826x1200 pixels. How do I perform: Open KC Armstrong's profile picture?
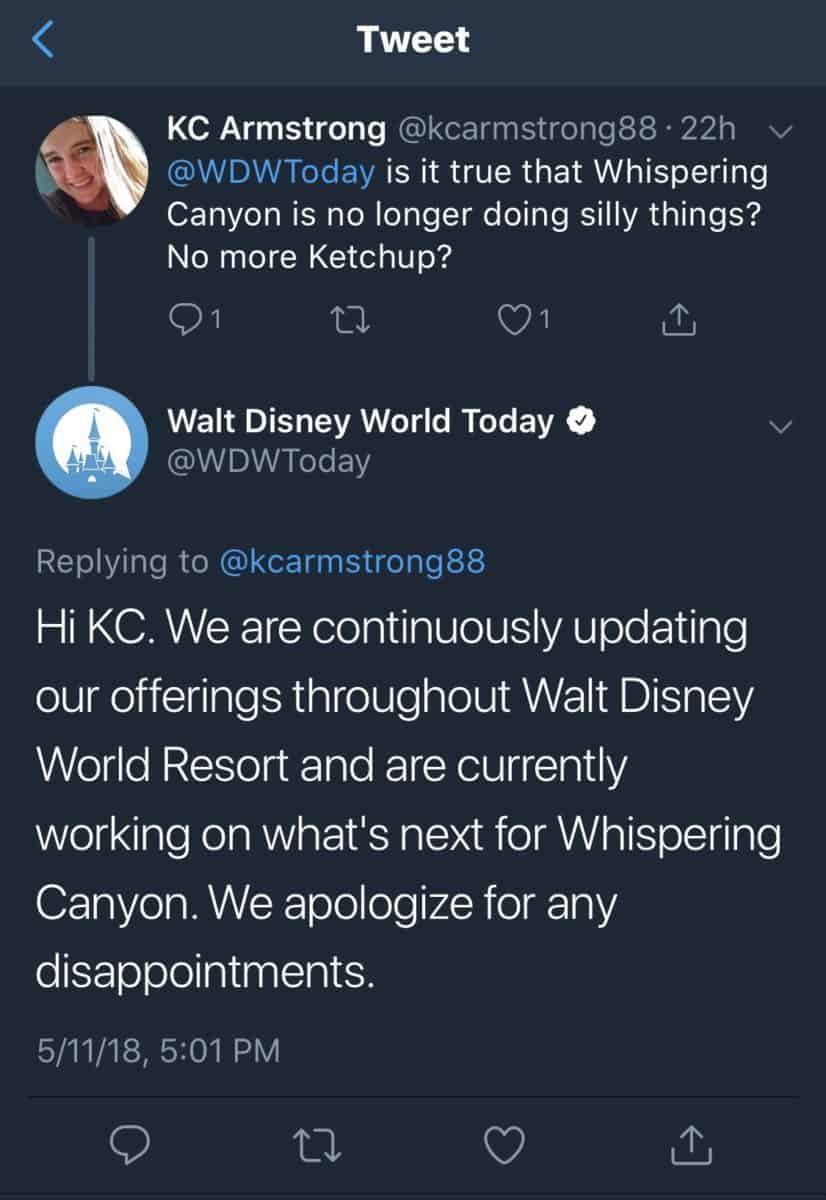pos(92,166)
